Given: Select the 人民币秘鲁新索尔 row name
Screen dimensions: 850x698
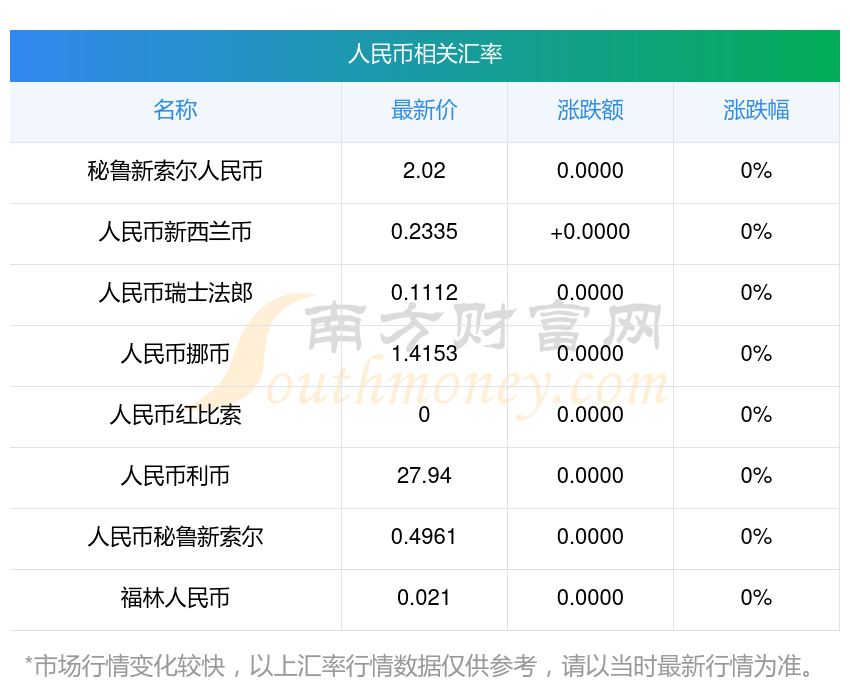Looking at the screenshot, I should tap(175, 537).
